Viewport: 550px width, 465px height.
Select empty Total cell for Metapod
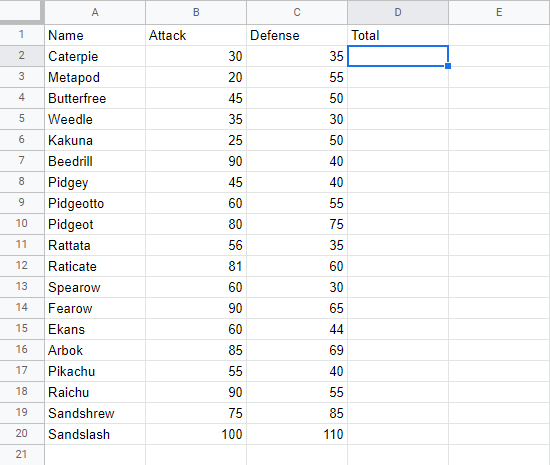398,77
